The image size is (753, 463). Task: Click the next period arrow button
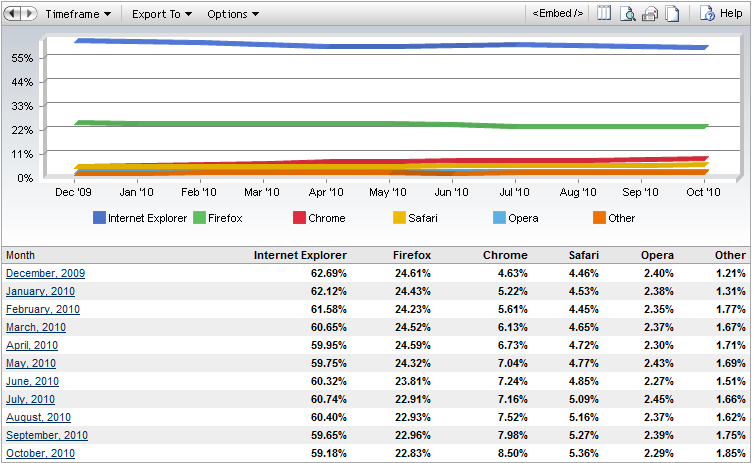tap(28, 14)
